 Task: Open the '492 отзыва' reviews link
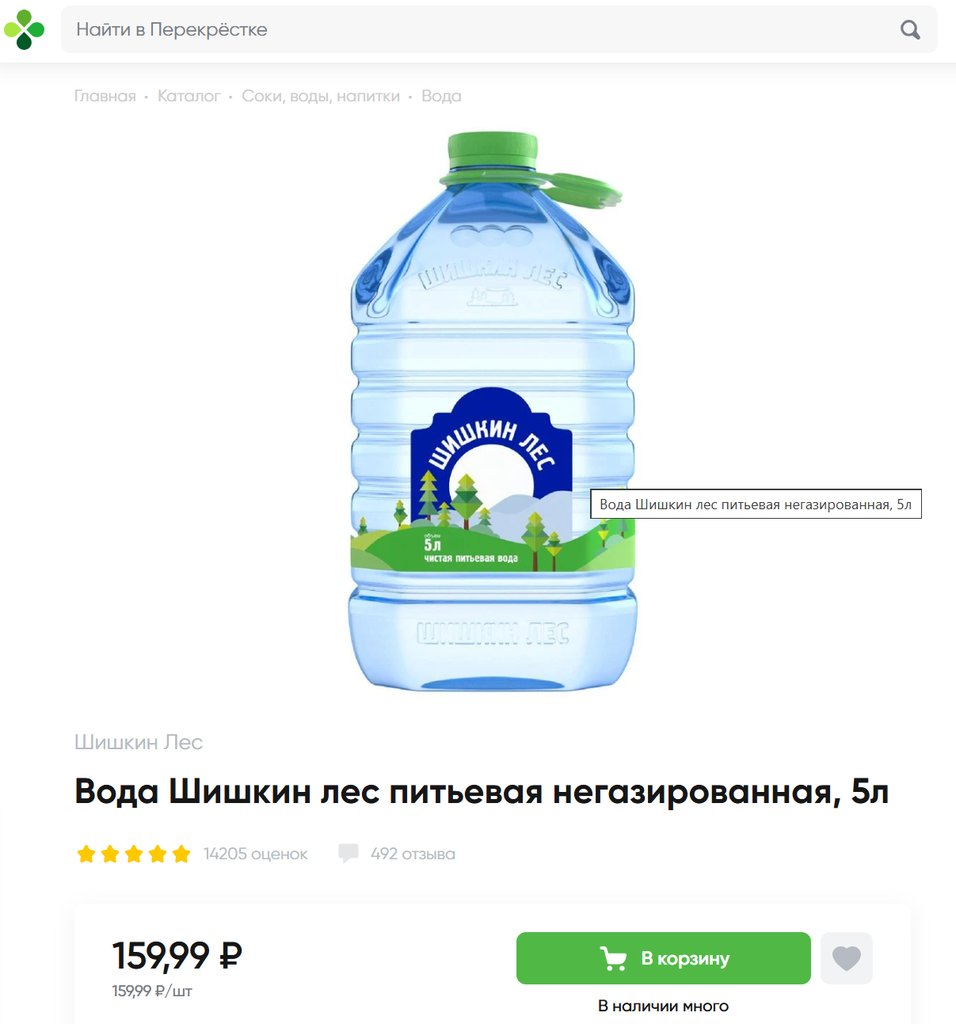(413, 854)
